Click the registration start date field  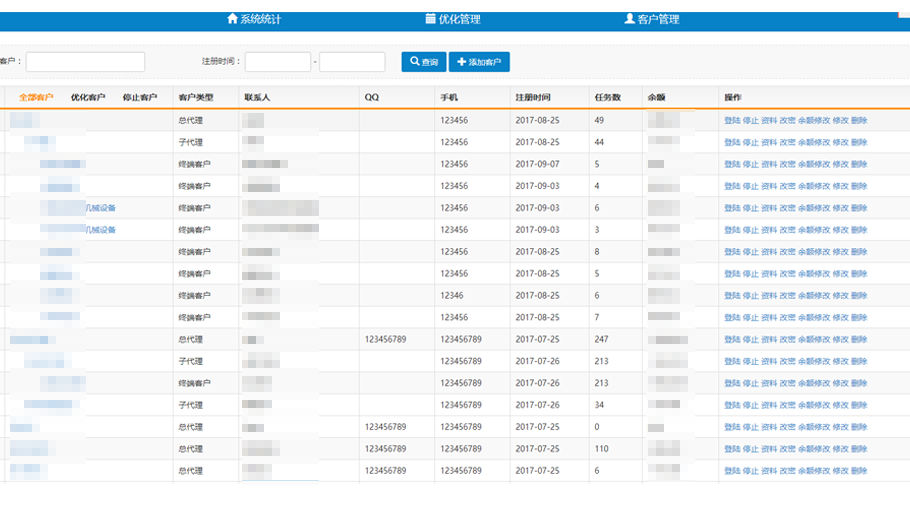point(278,62)
